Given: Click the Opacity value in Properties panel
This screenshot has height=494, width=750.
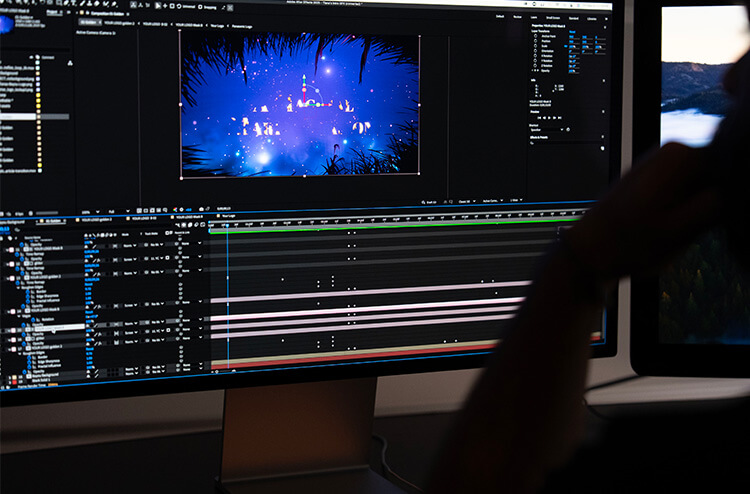Looking at the screenshot, I should (573, 71).
